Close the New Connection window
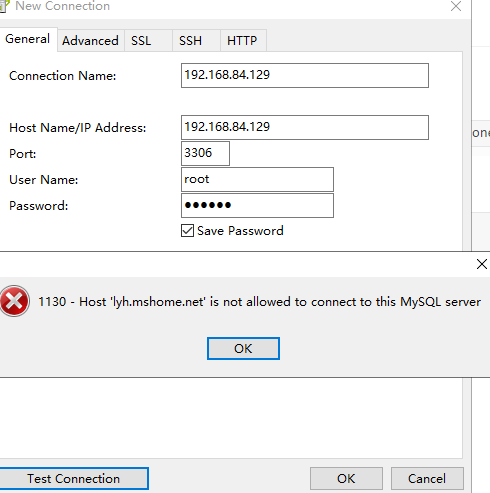The image size is (490, 493). [456, 6]
